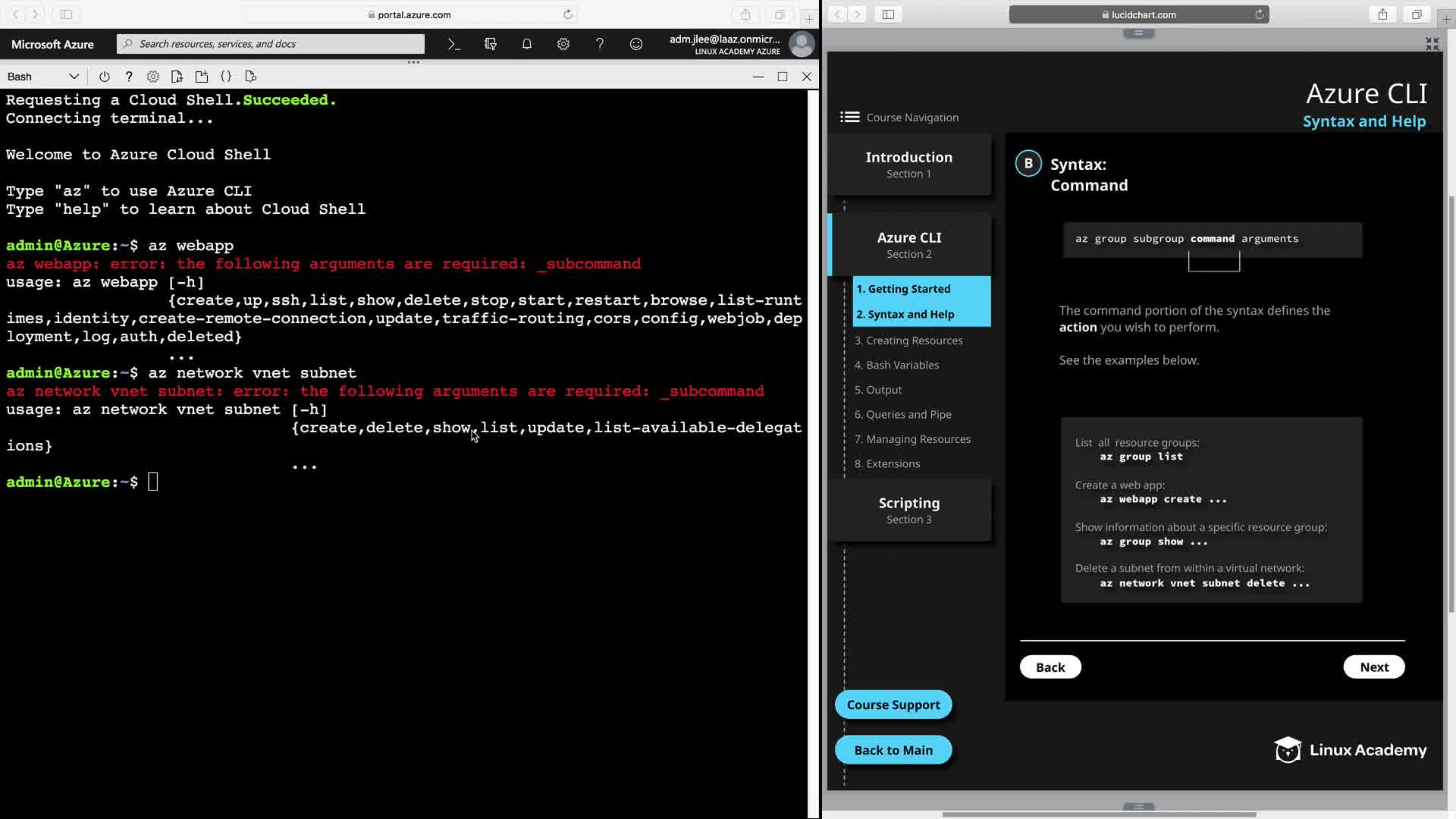Open directory and subscription filter icon
The height and width of the screenshot is (819, 1456).
[x=491, y=44]
